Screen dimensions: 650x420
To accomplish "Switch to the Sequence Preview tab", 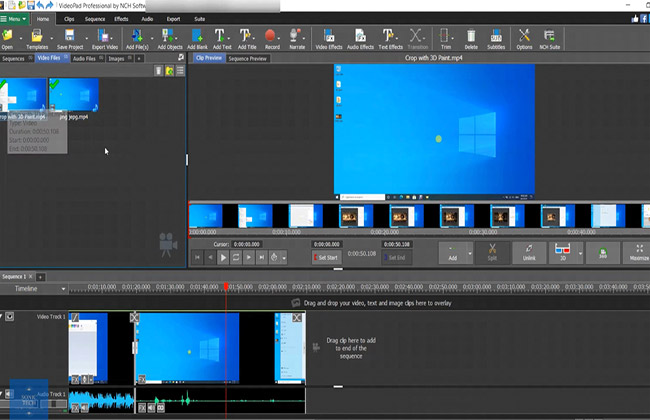I will [247, 59].
